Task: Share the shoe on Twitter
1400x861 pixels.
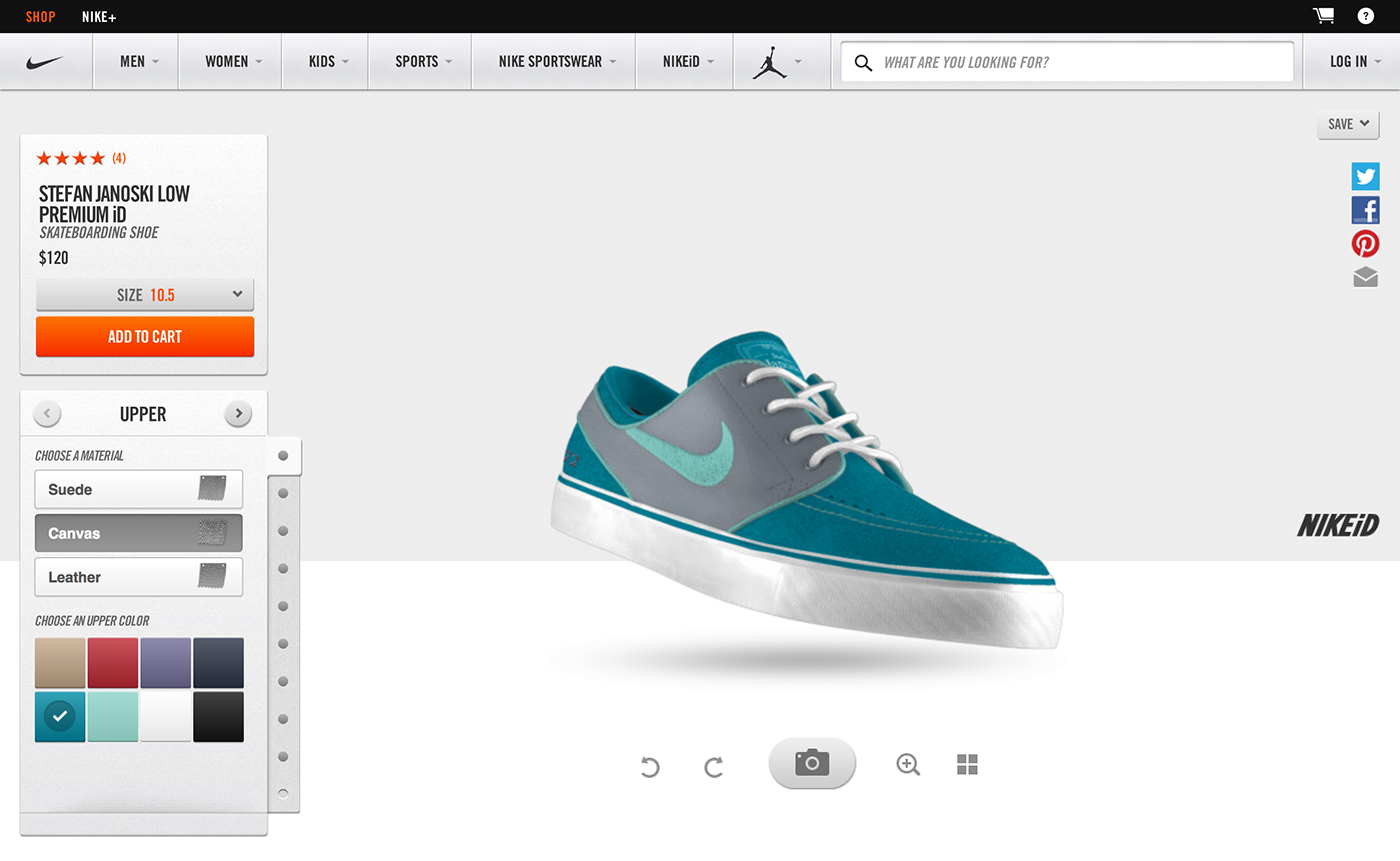Action: pos(1366,176)
